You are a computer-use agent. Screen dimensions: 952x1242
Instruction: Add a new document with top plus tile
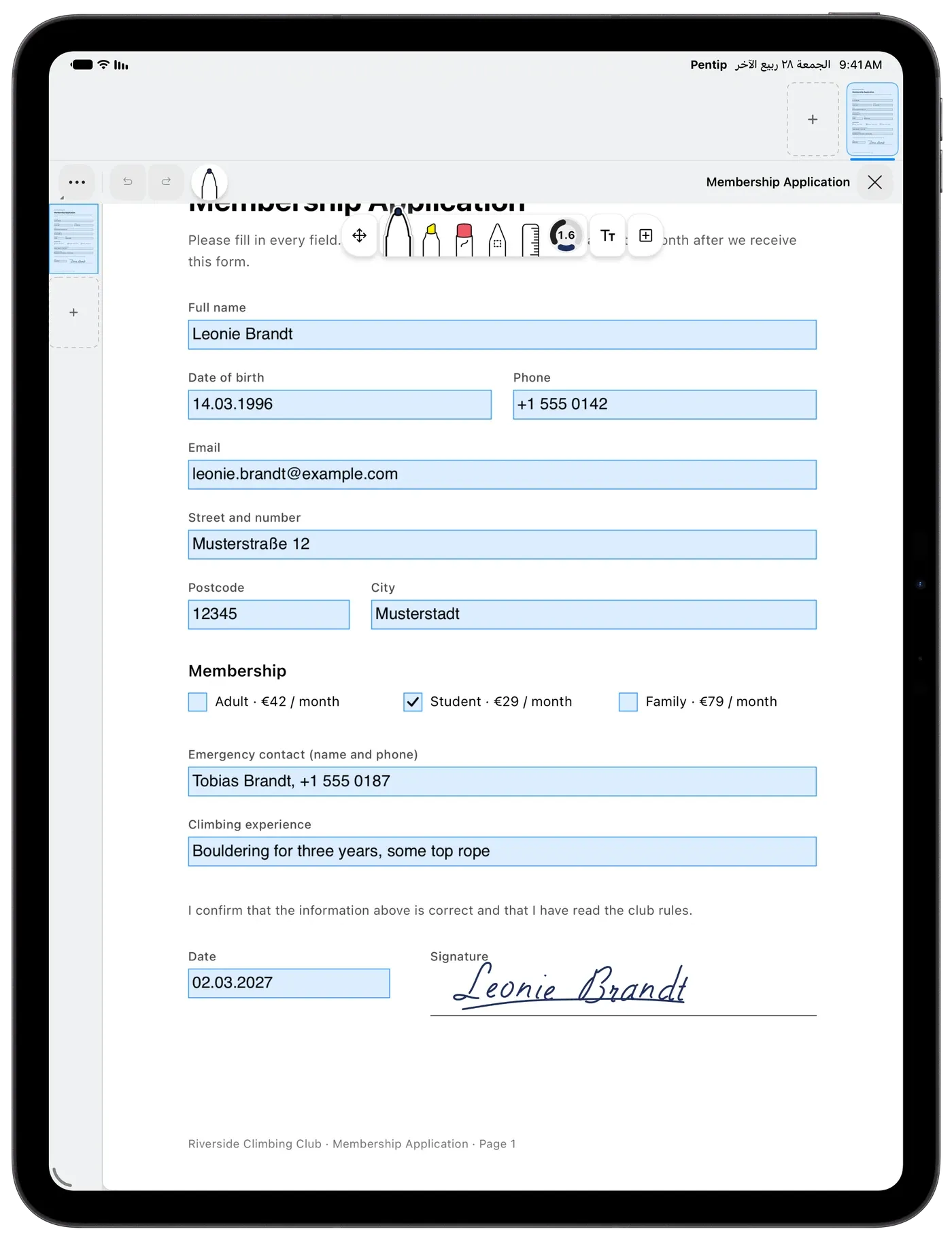[813, 120]
